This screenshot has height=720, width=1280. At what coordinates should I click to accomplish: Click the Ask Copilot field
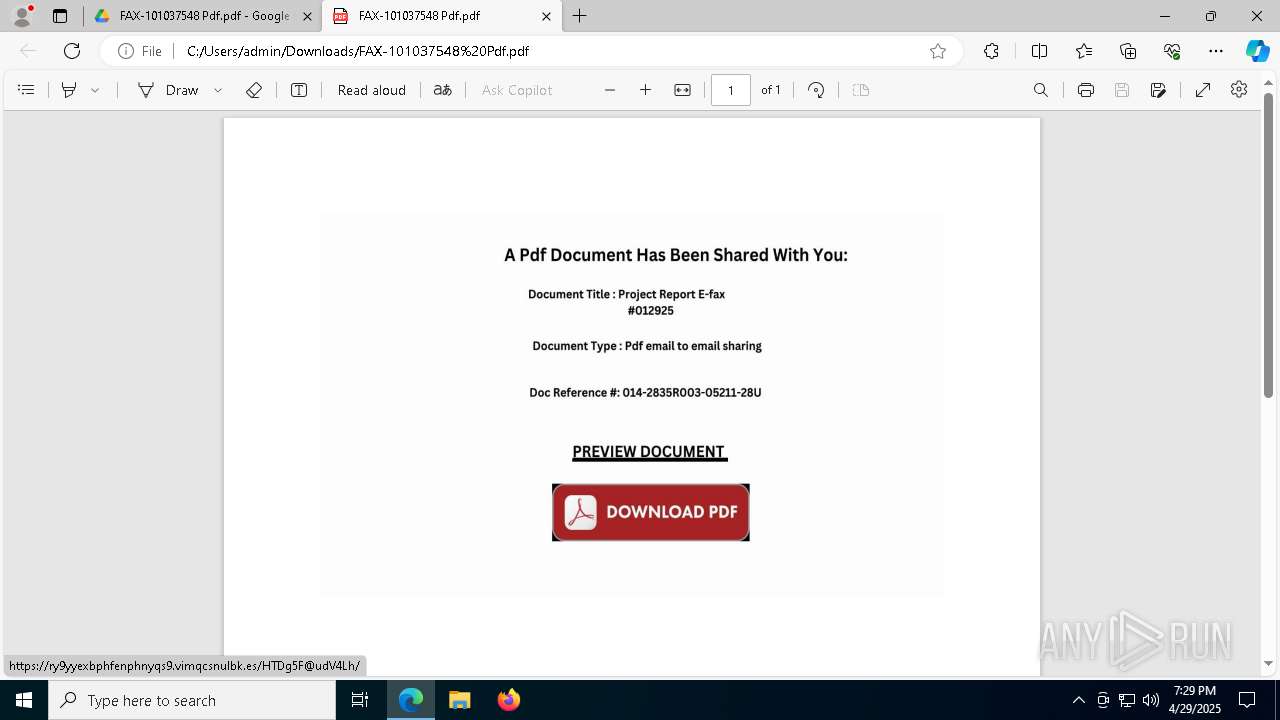tap(517, 90)
